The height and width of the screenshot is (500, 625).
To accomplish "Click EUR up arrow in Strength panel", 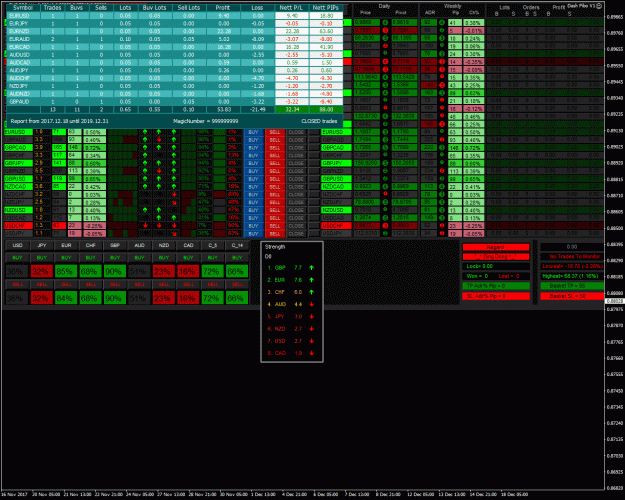I will [311, 280].
